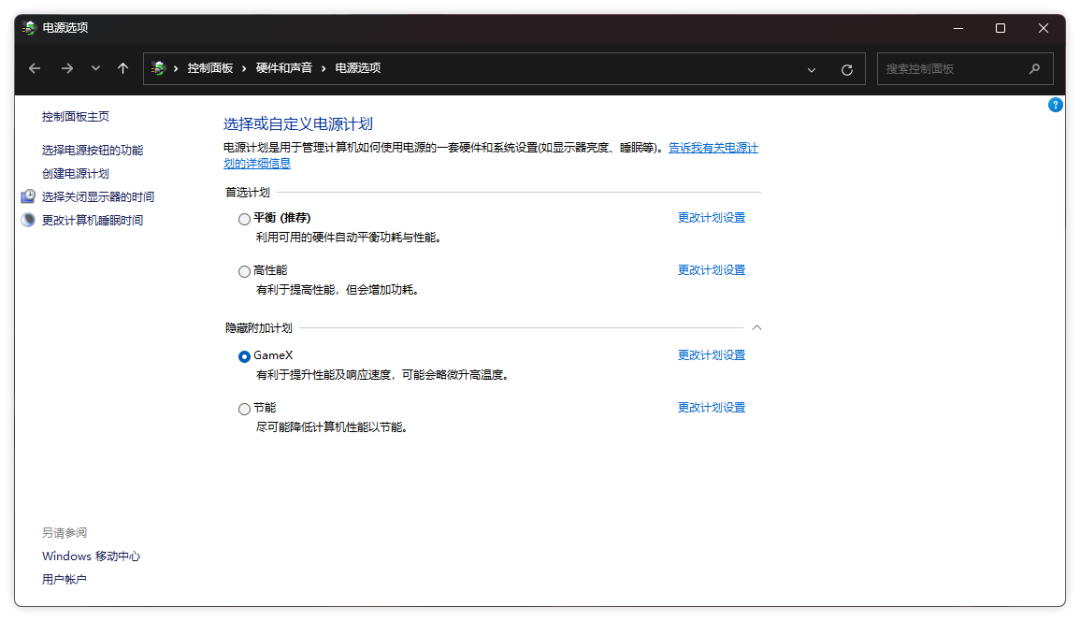Expand the address bar history dropdown
Viewport: 1080px width, 621px height.
coord(811,69)
